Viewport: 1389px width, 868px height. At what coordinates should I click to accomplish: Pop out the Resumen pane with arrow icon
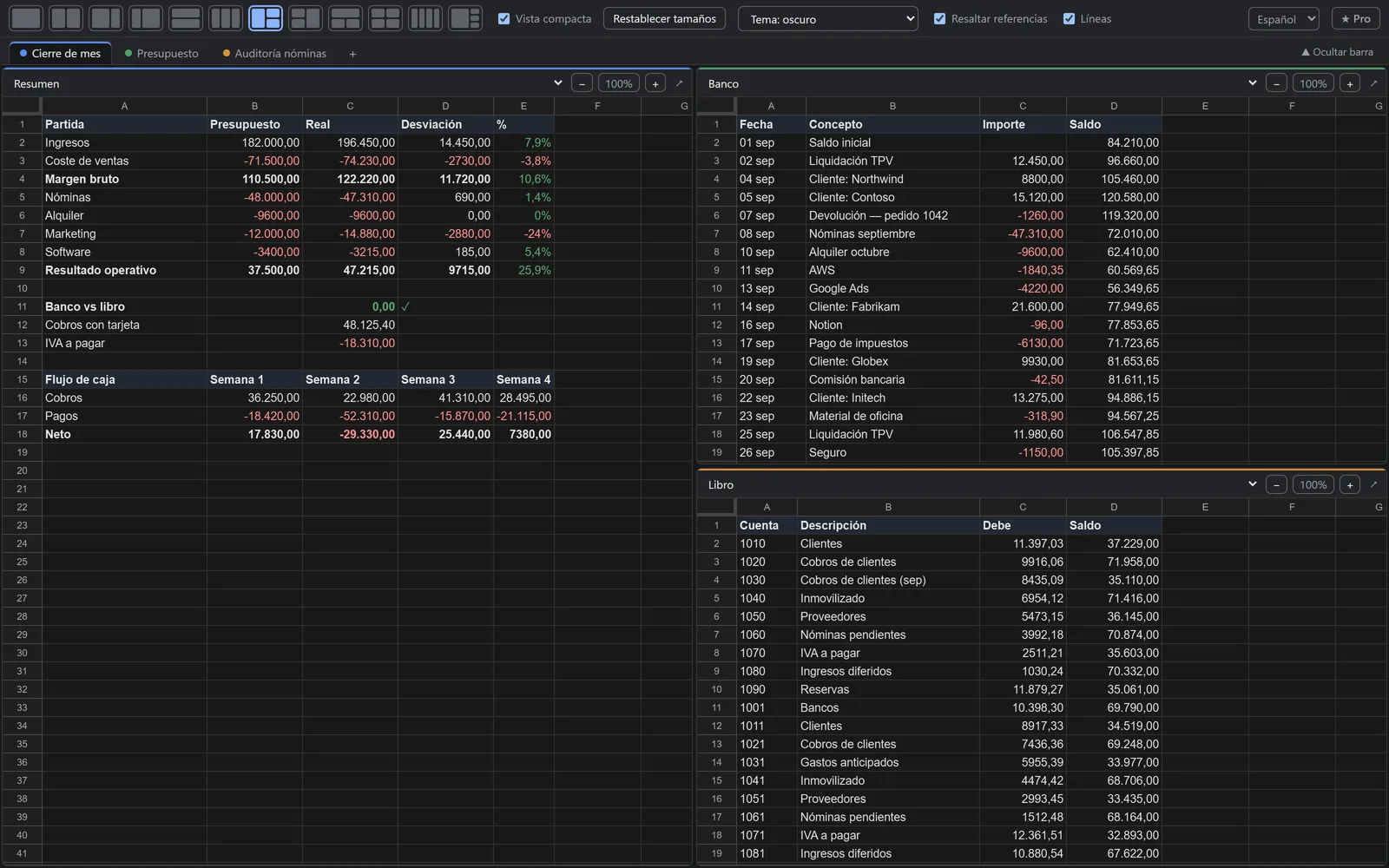pos(679,83)
